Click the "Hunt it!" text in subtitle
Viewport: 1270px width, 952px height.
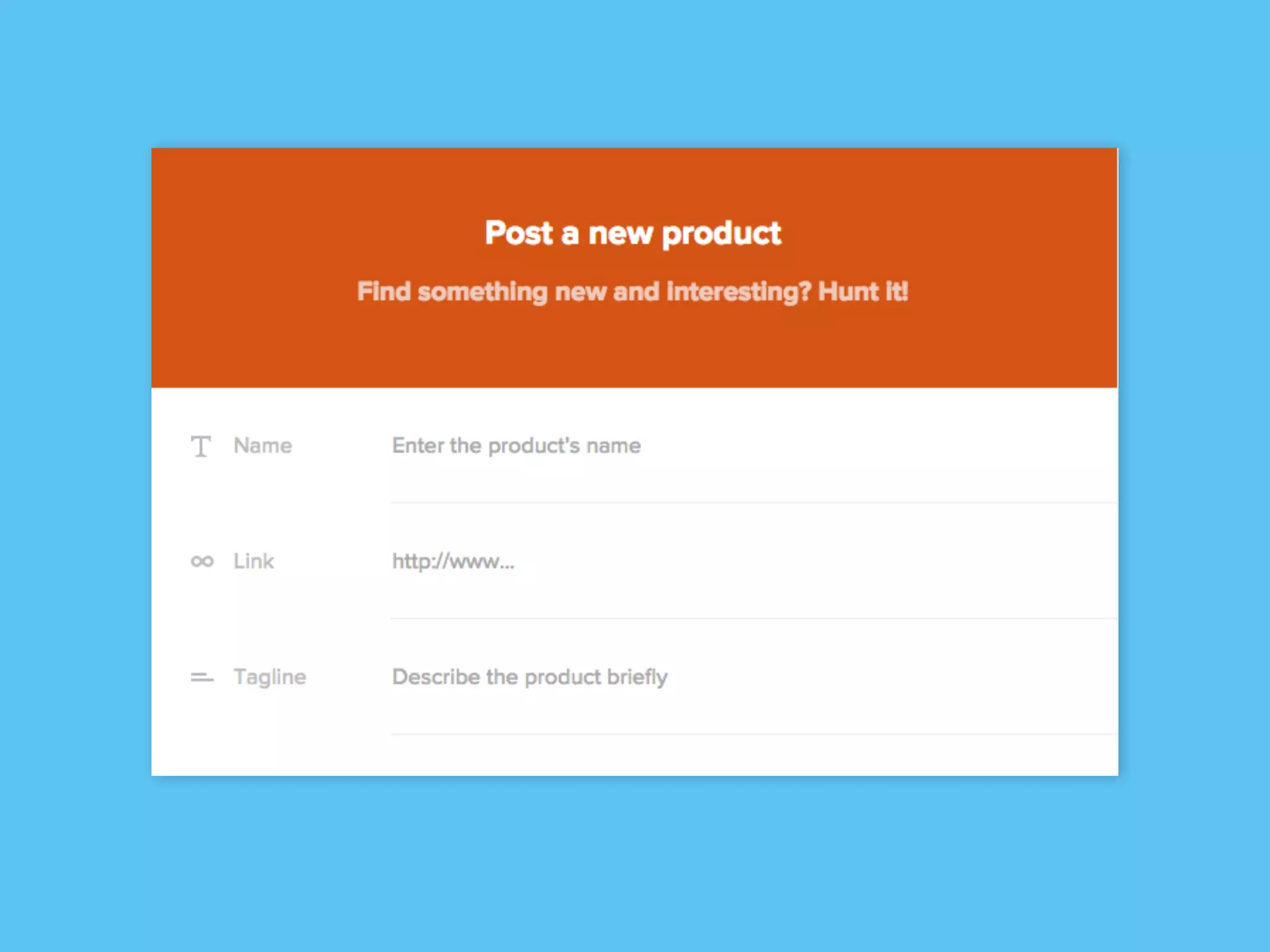(x=863, y=291)
